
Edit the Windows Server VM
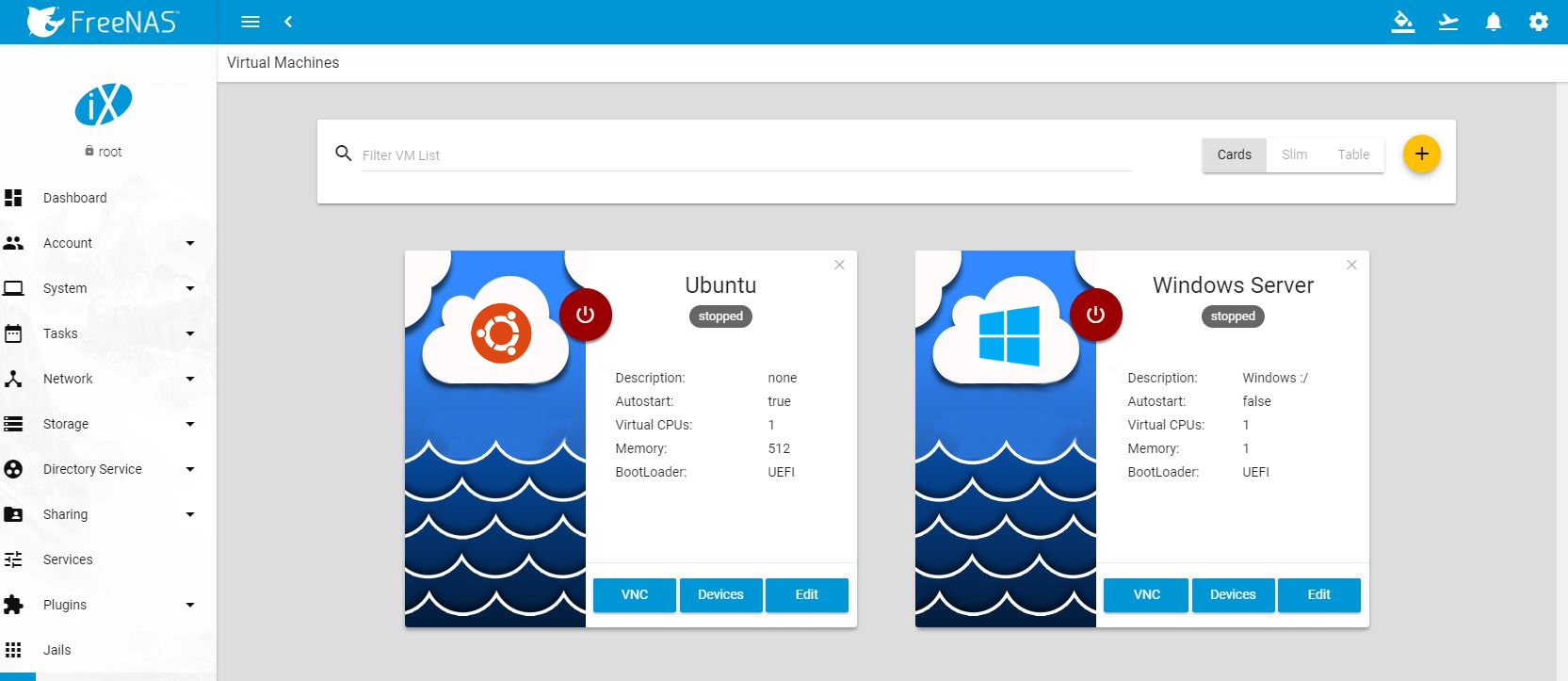click(1318, 594)
